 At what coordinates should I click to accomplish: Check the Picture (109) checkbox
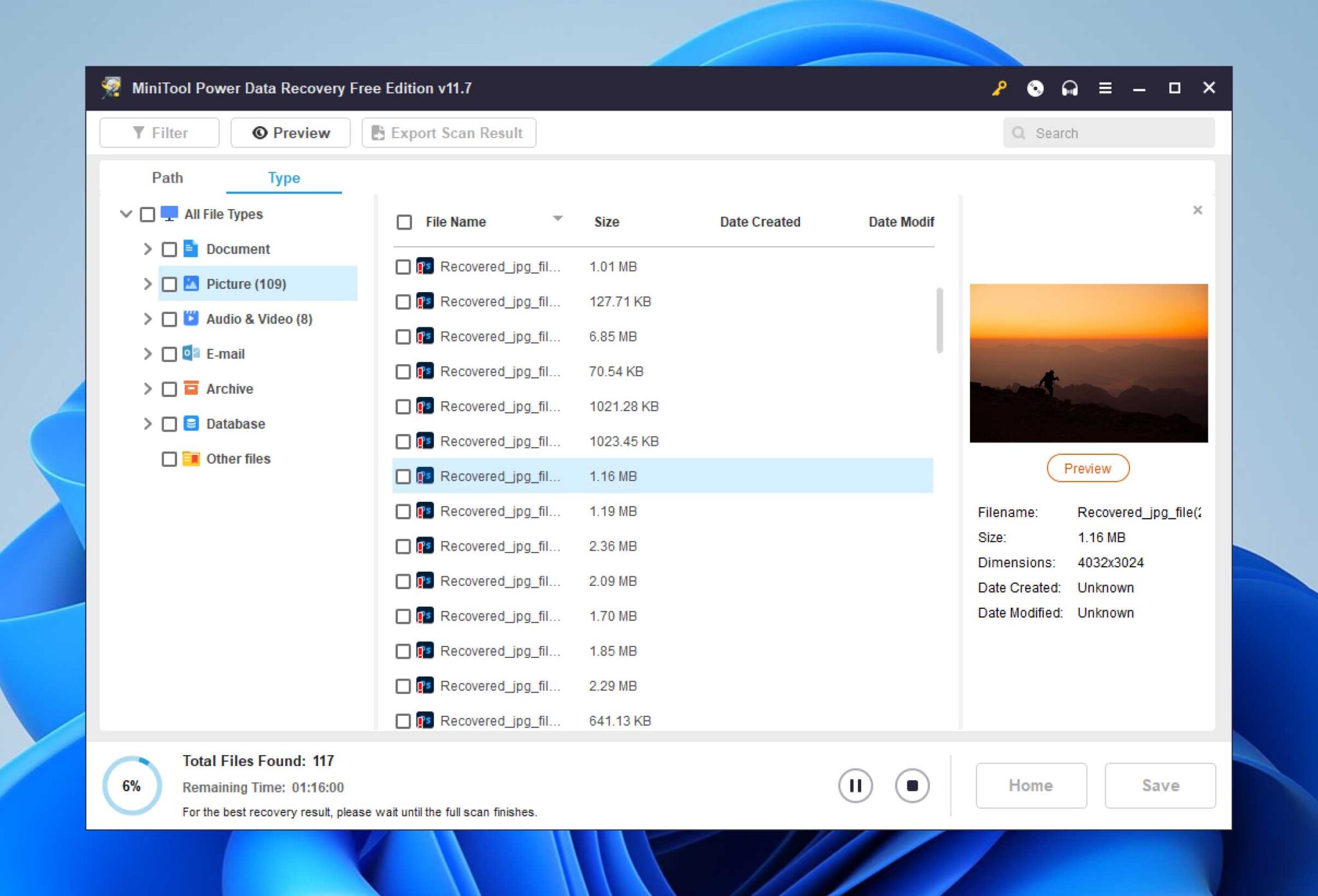[169, 284]
